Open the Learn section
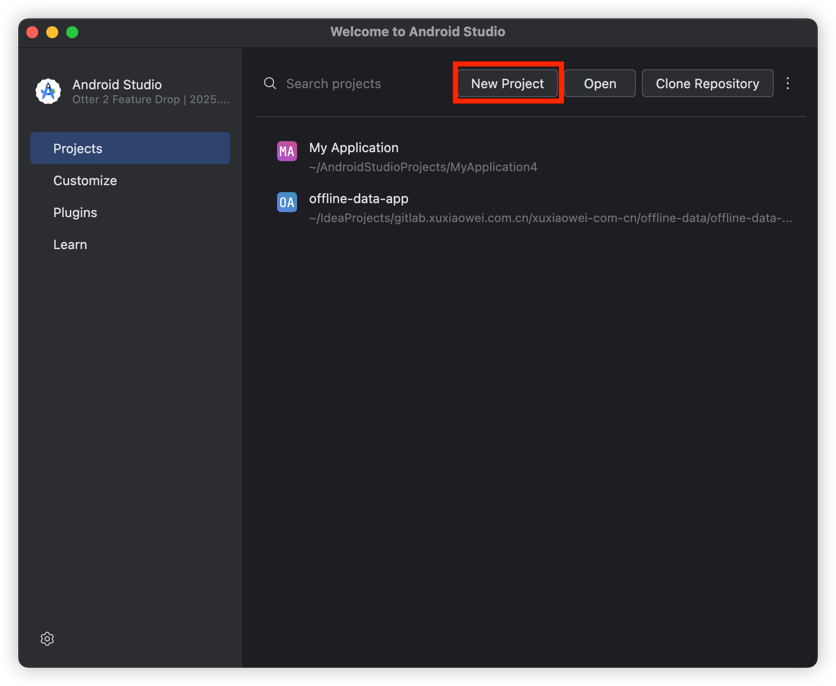 70,245
